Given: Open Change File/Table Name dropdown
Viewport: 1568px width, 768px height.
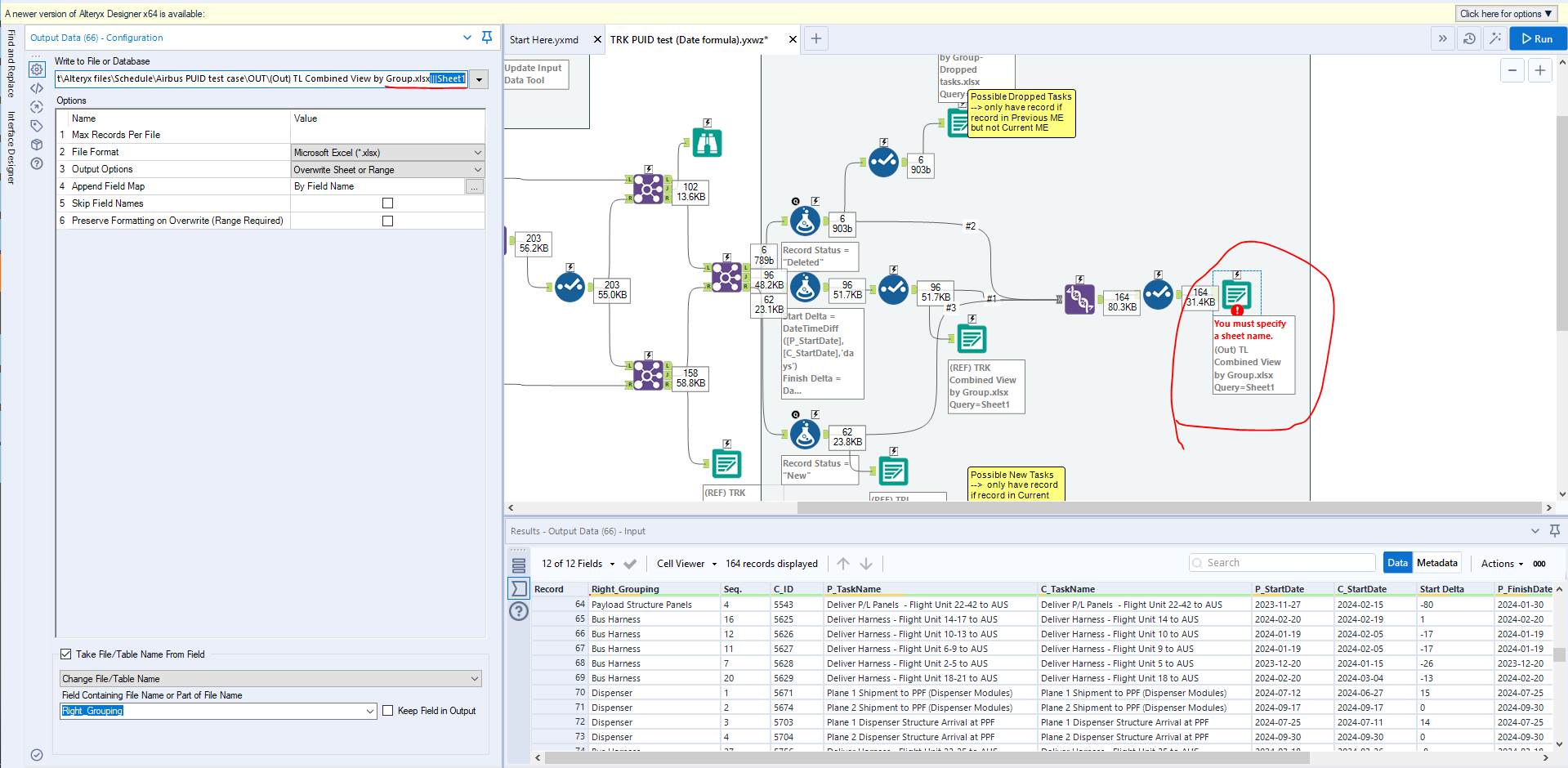Looking at the screenshot, I should coord(270,679).
